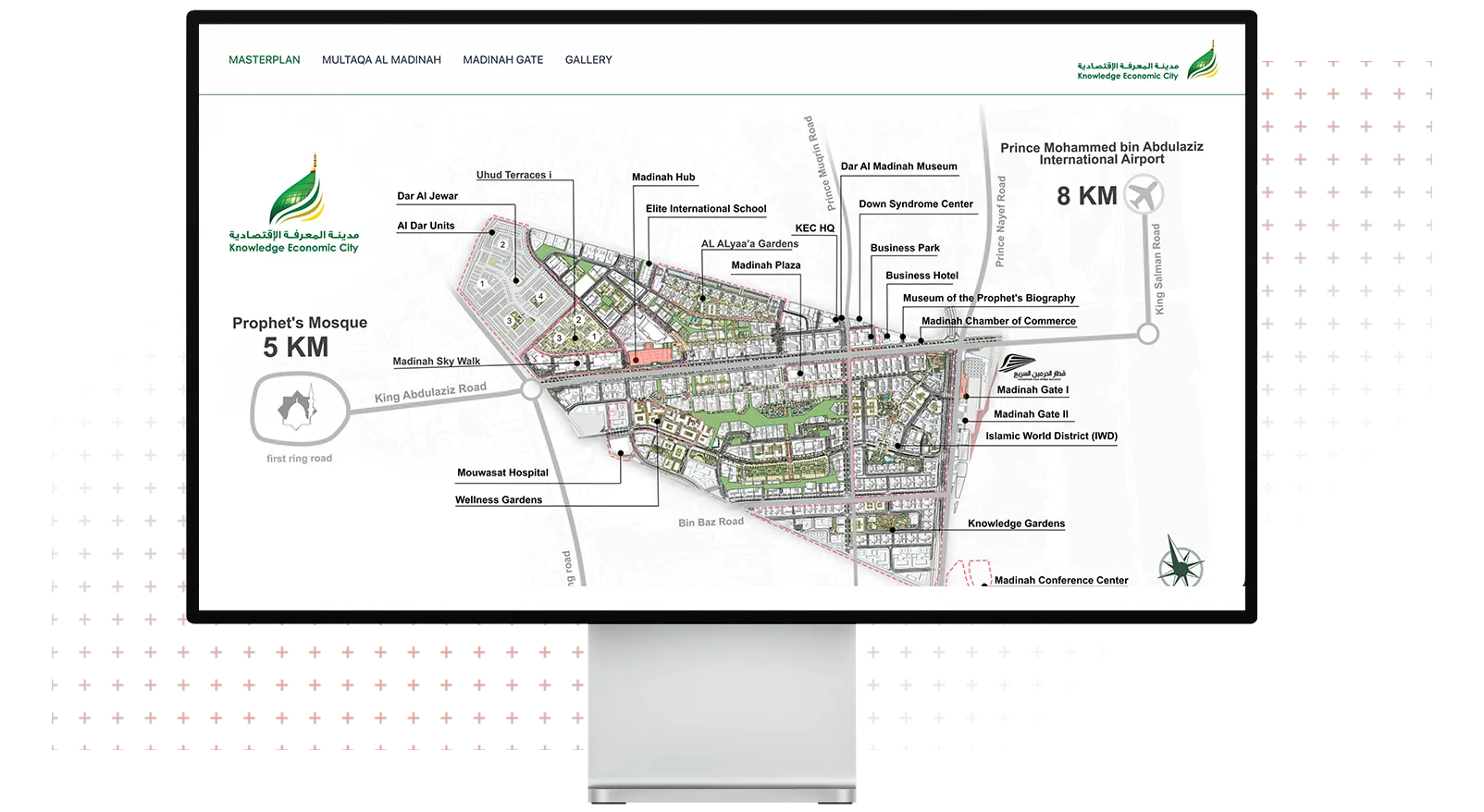
Task: Click the Mouwasat Hospital label
Action: coord(502,473)
